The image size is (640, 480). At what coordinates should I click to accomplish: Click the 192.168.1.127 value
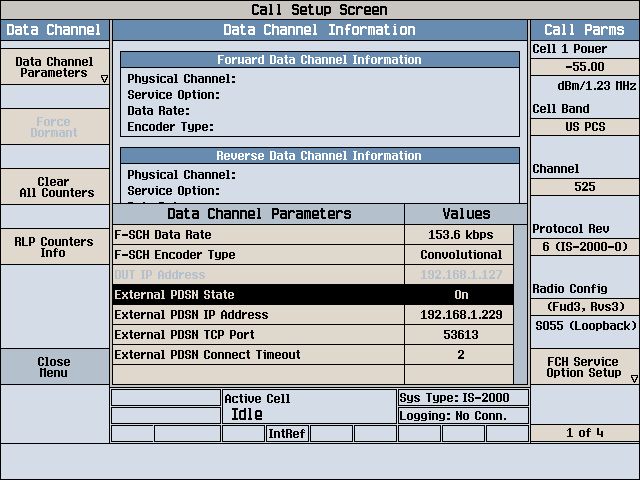tap(460, 275)
